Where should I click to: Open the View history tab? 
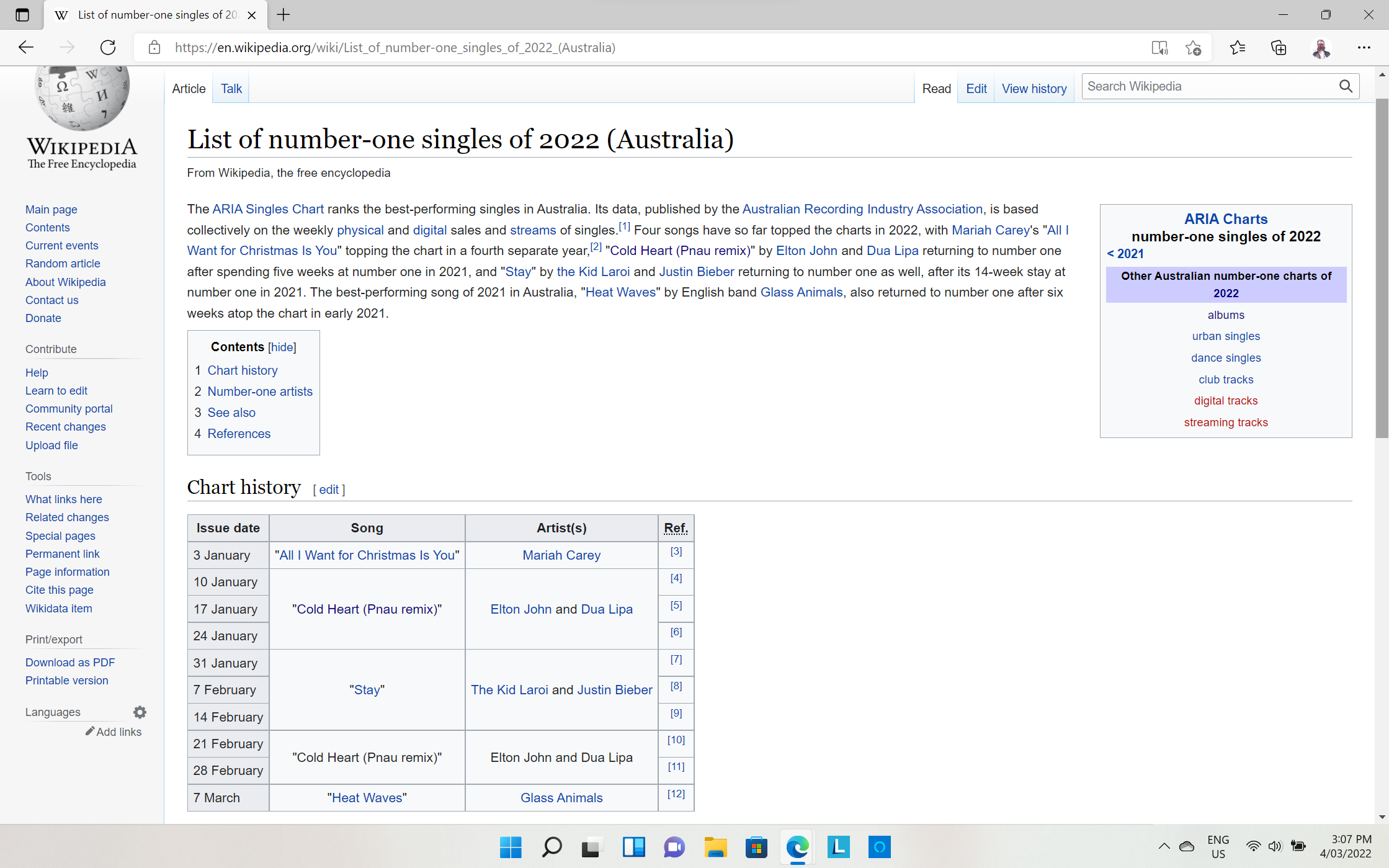coord(1034,89)
